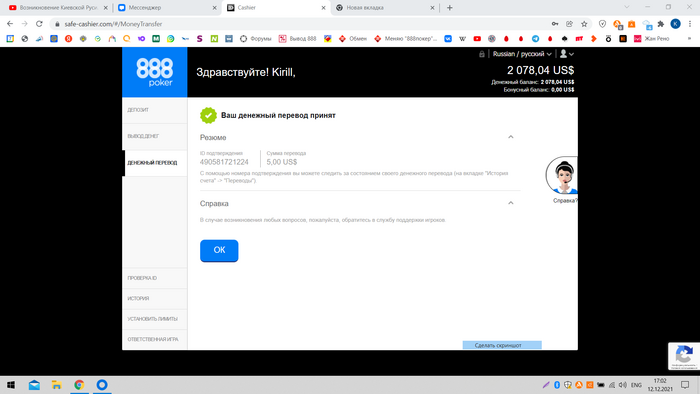Reload the cashier page

pyautogui.click(x=39, y=24)
